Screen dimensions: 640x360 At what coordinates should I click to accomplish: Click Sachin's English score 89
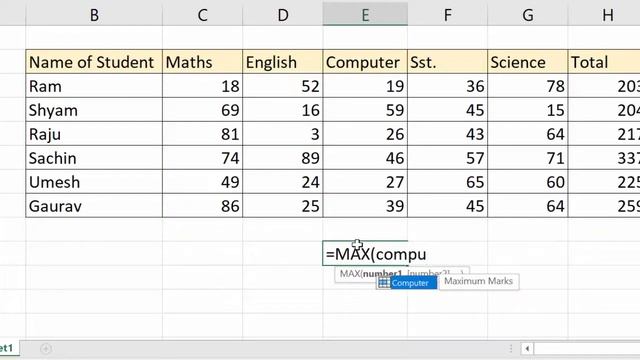(x=283, y=158)
